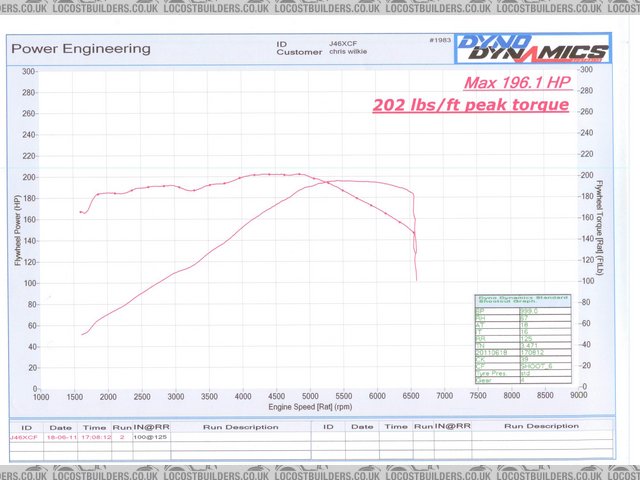Click the right table's 'Time' column header
This screenshot has width=640, height=480.
396,427
